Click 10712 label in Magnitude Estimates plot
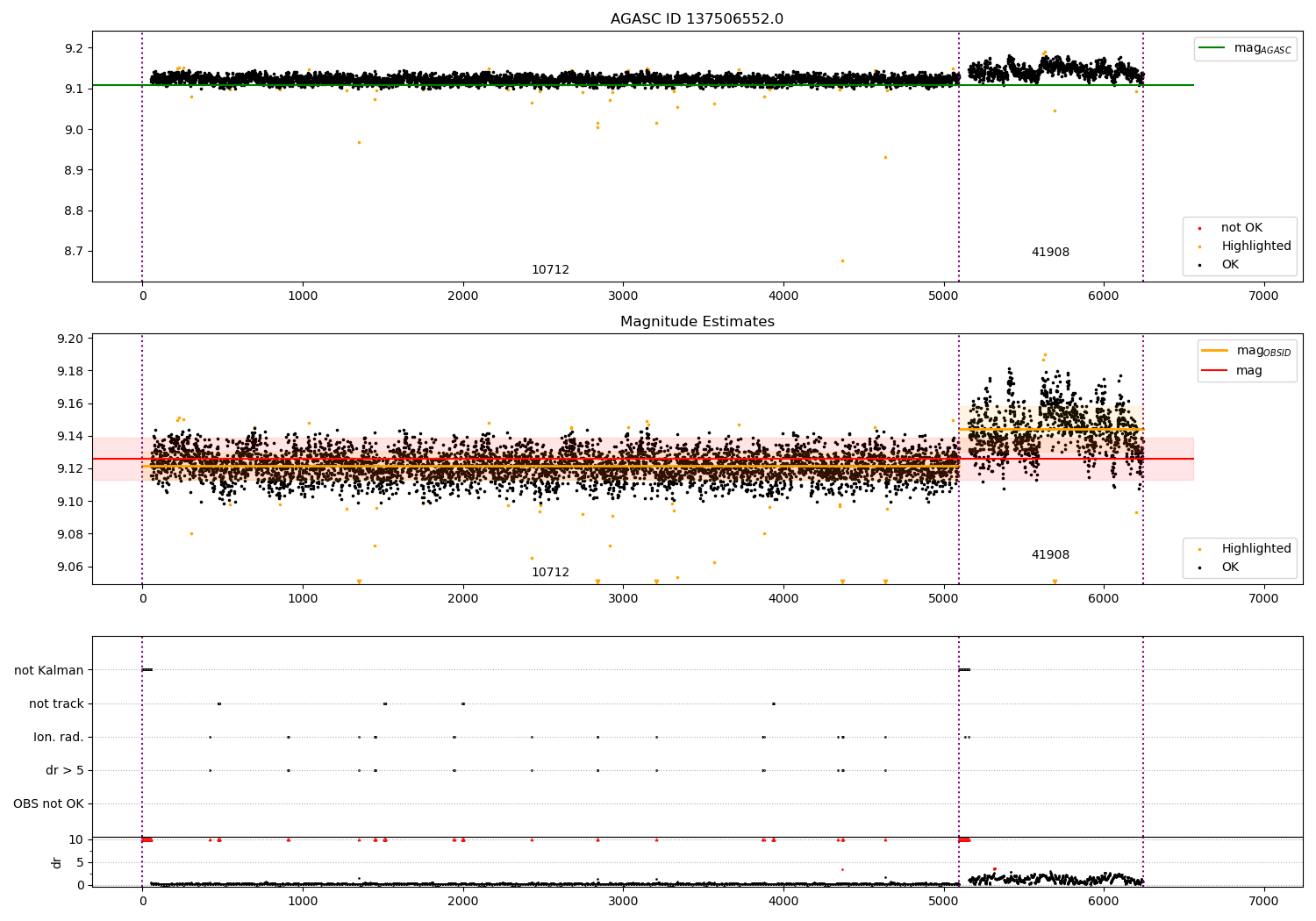The width and height of the screenshot is (1316, 921). [x=550, y=573]
